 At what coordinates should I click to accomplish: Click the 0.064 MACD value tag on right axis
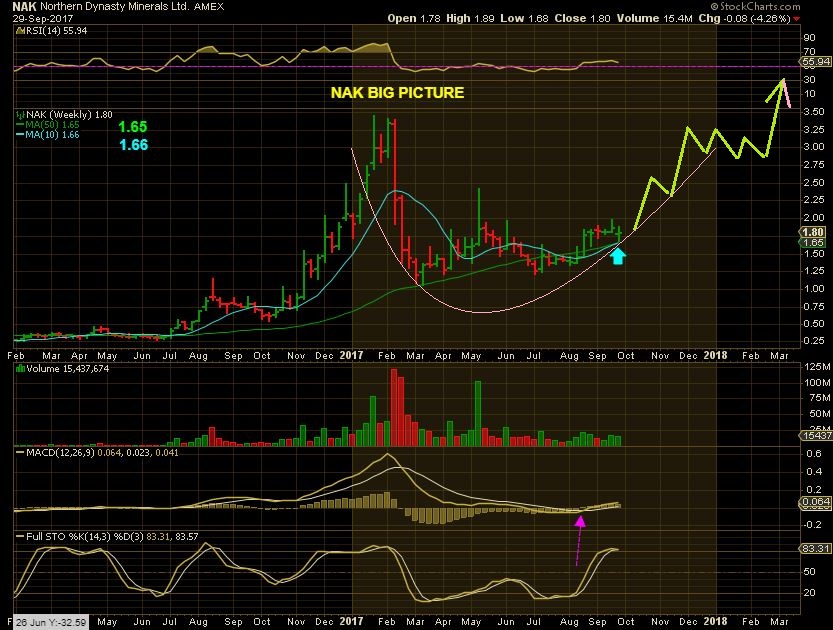[816, 501]
